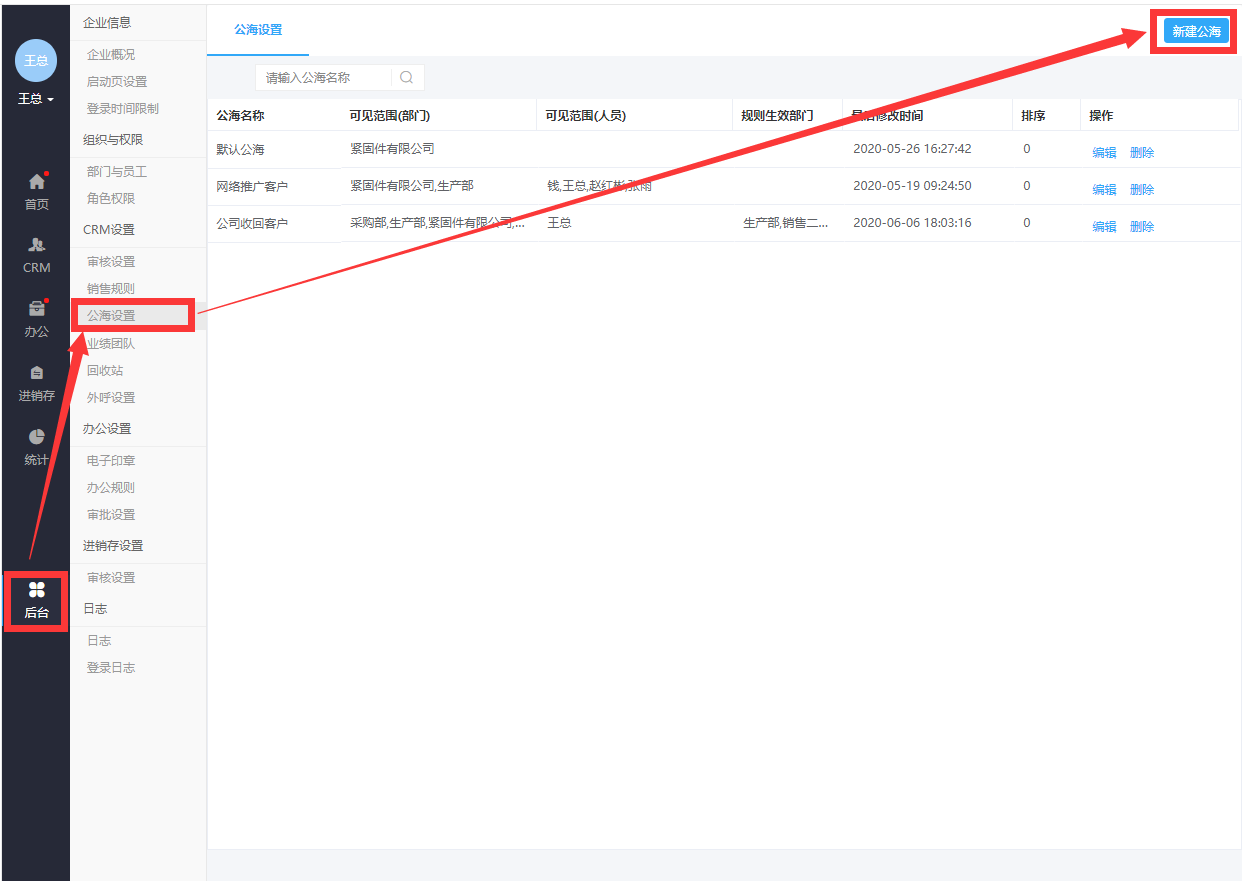
Task: Click timestamp 2020-06-06 18:03:16
Action: point(912,222)
